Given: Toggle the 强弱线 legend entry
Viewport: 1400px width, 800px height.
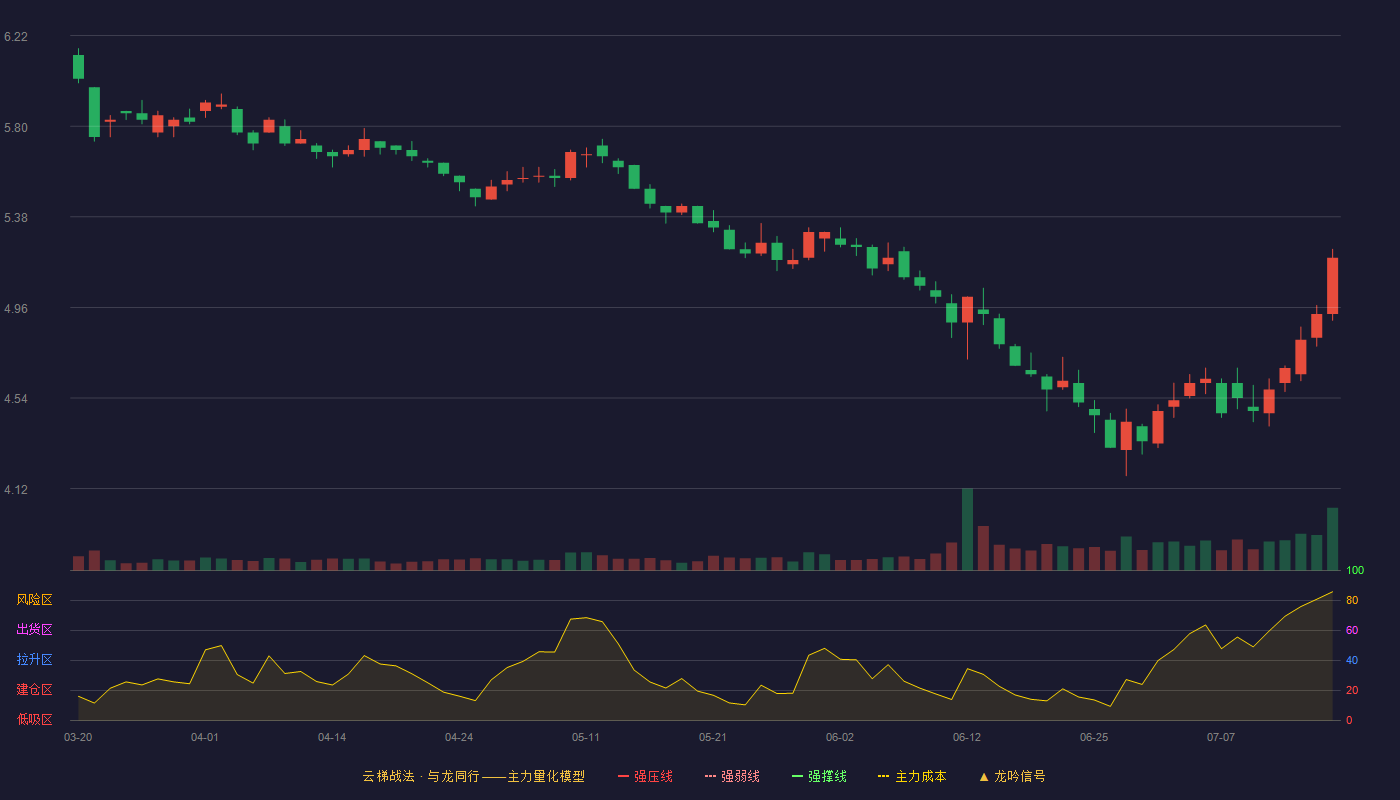Looking at the screenshot, I should pos(732,776).
